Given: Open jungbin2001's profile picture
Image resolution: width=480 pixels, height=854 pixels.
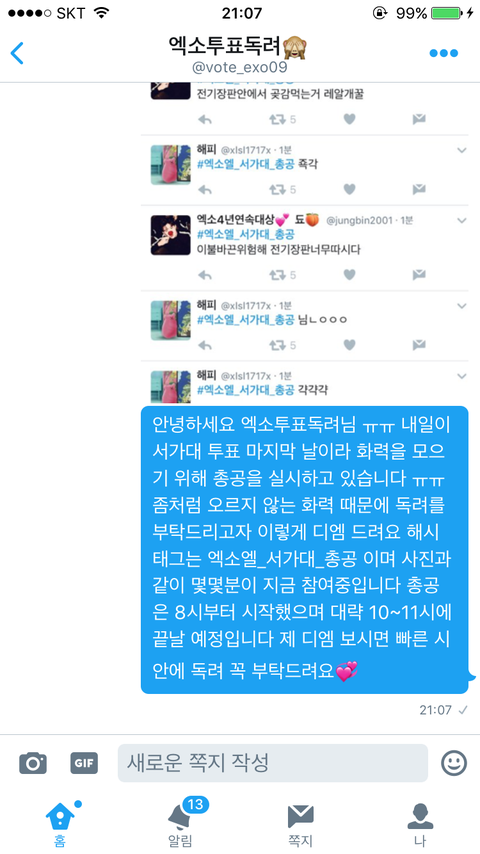Looking at the screenshot, I should [171, 235].
